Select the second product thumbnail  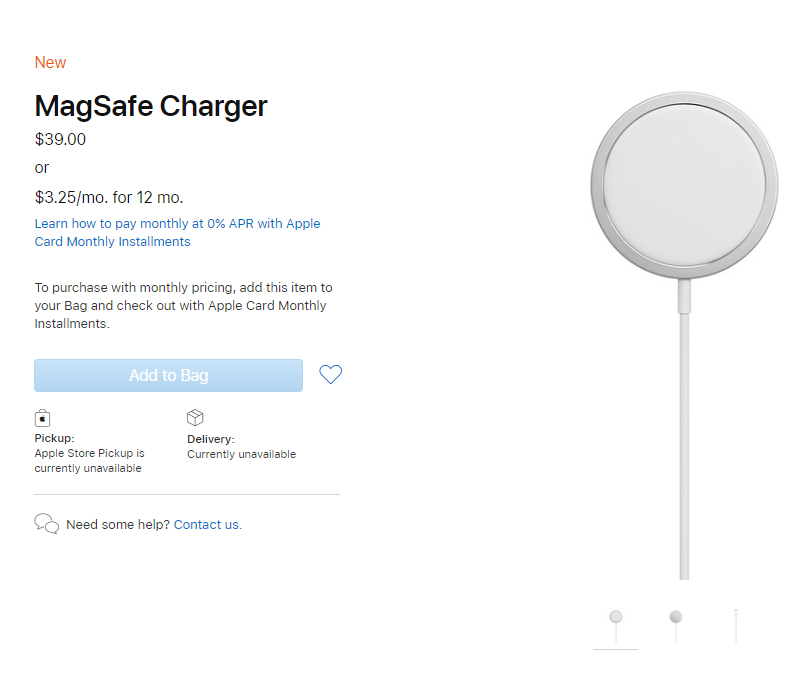point(676,625)
